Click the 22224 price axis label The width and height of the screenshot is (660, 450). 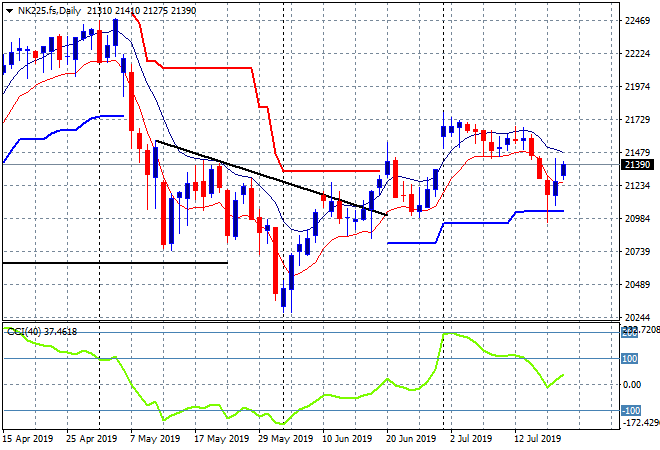(x=637, y=53)
